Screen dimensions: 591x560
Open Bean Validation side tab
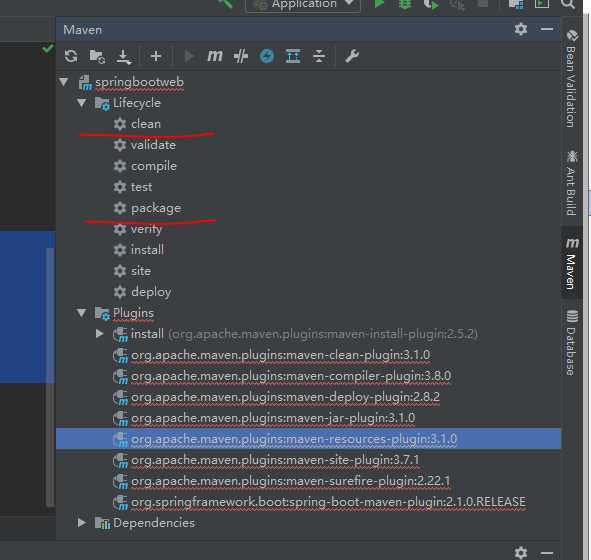571,79
